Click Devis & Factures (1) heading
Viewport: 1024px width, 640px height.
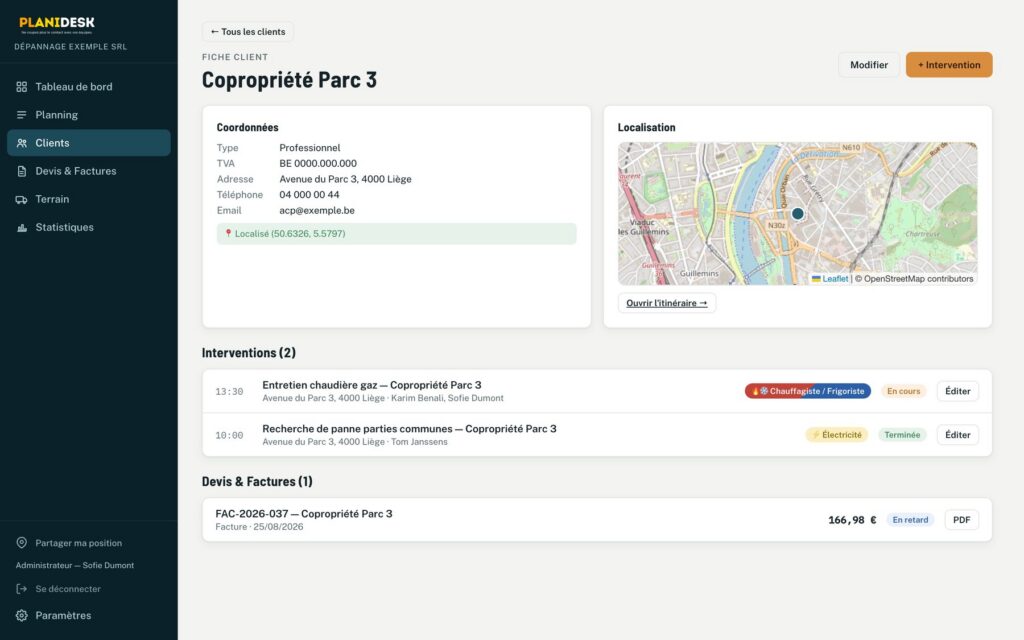pos(257,481)
